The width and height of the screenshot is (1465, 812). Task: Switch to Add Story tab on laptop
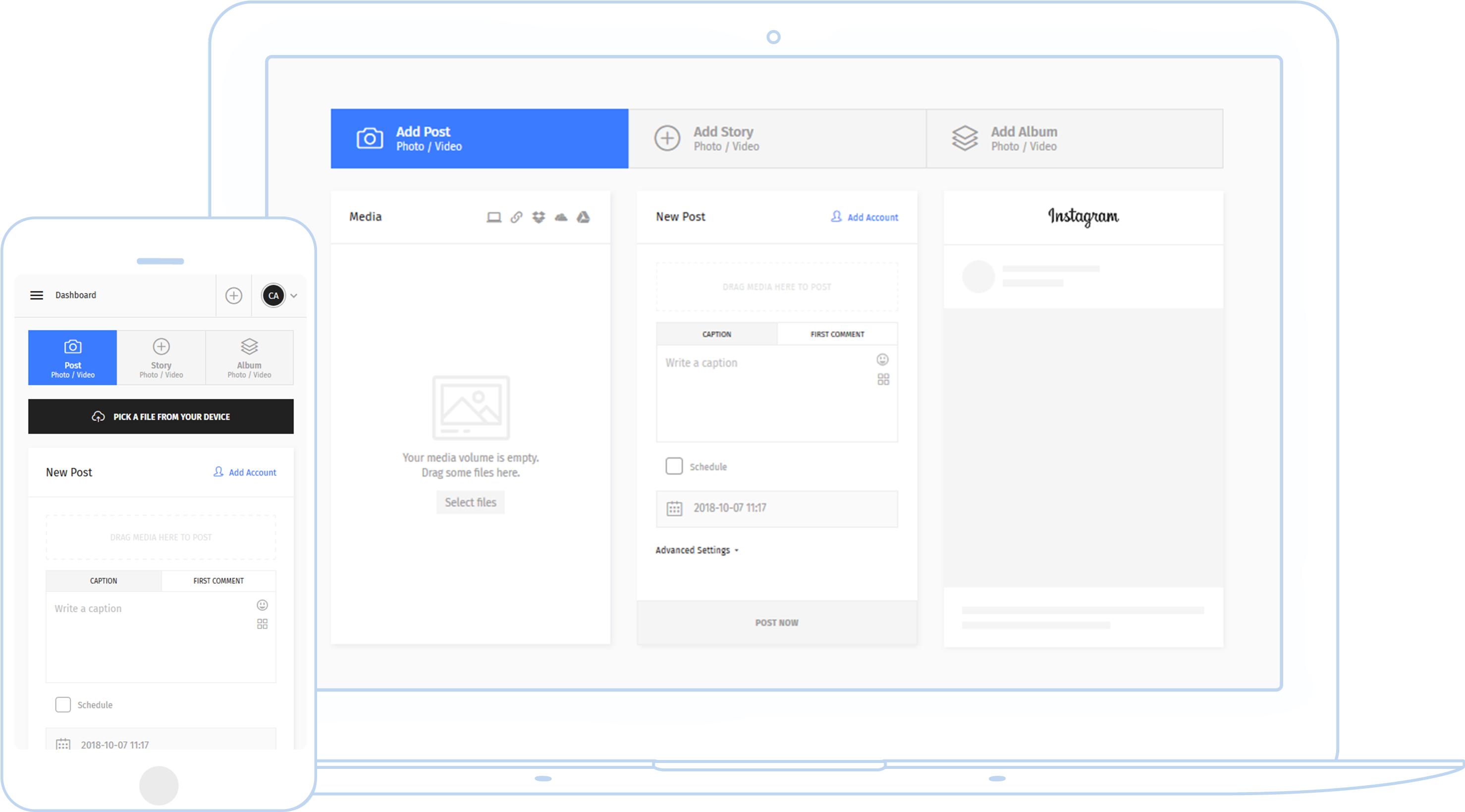(777, 139)
